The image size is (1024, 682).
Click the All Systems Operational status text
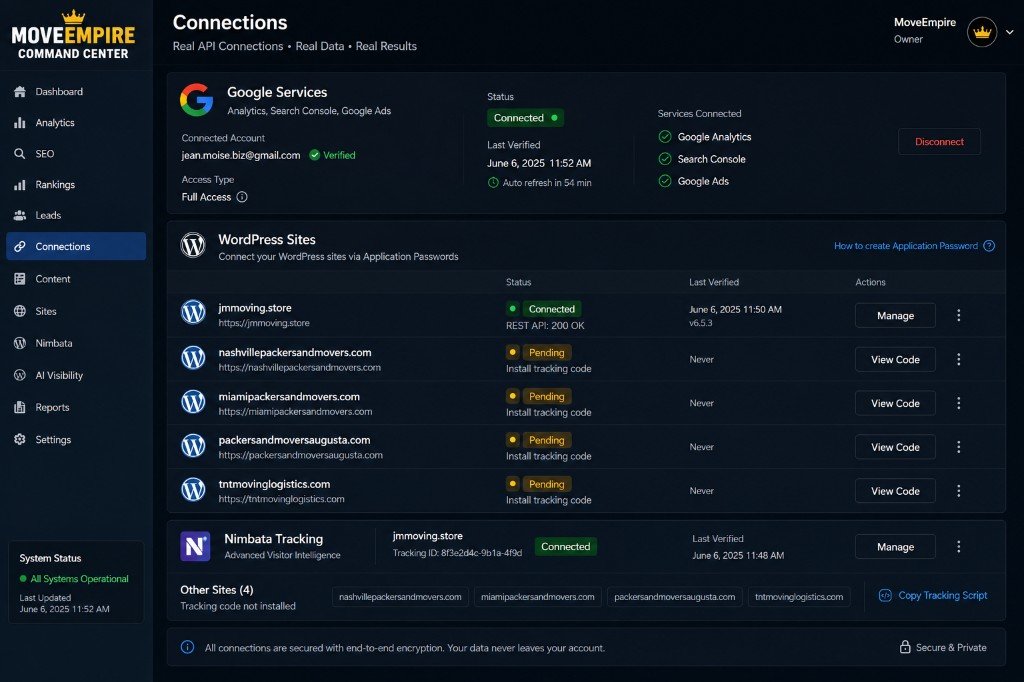click(80, 579)
